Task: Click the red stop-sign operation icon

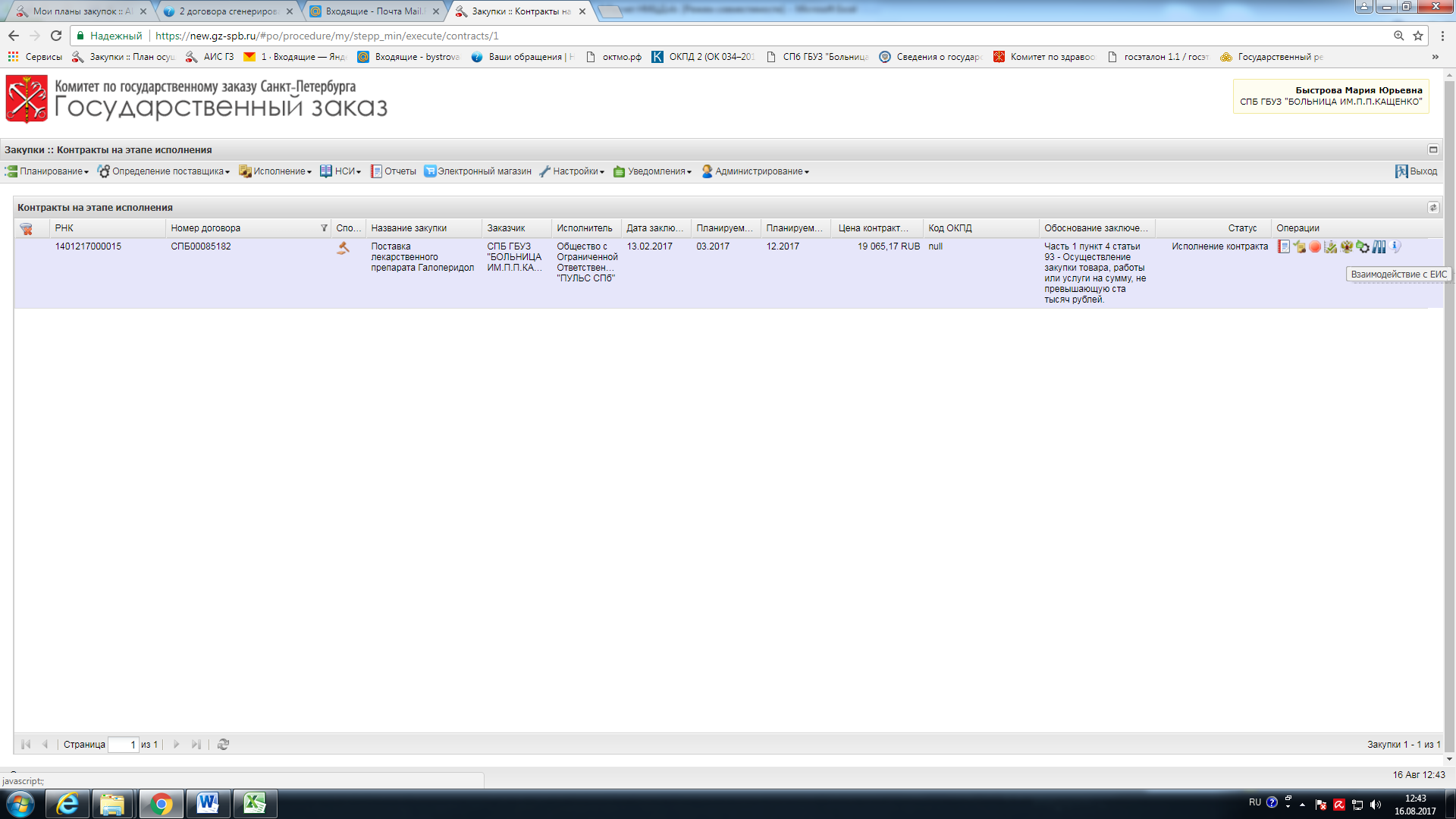Action: point(1315,246)
